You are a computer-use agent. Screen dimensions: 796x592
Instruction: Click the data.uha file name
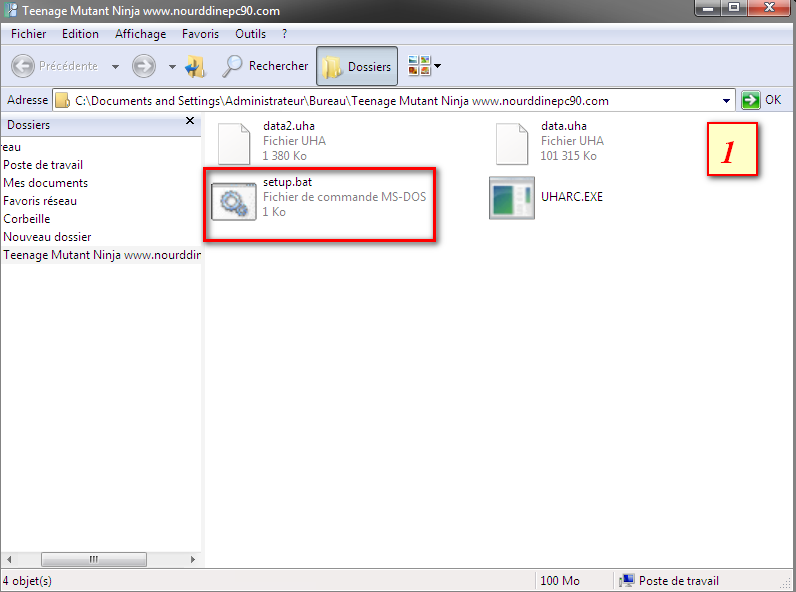pos(563,126)
